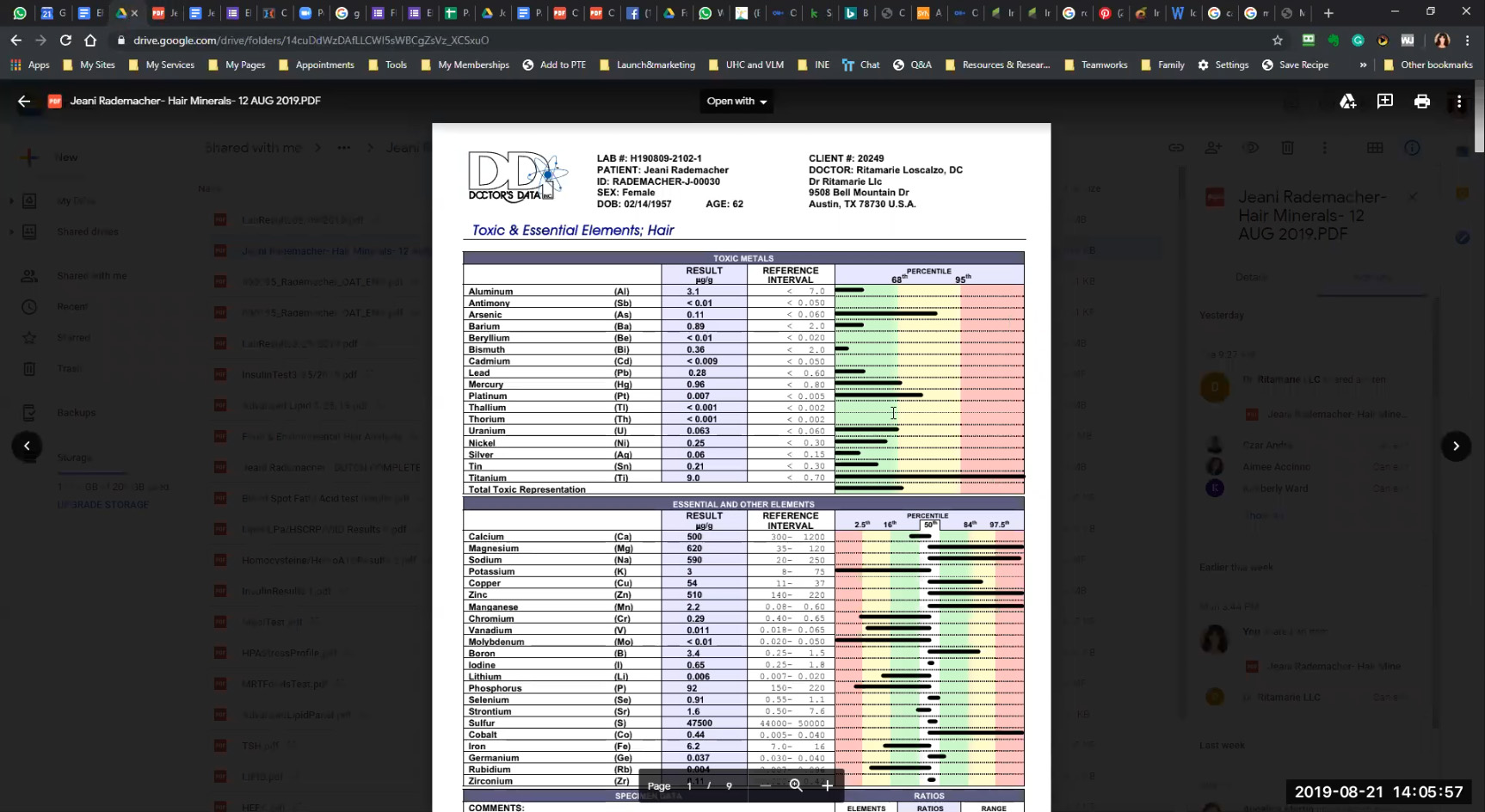Image resolution: width=1485 pixels, height=812 pixels.
Task: Open the UHC and VLM bookmark folder
Action: [746, 65]
